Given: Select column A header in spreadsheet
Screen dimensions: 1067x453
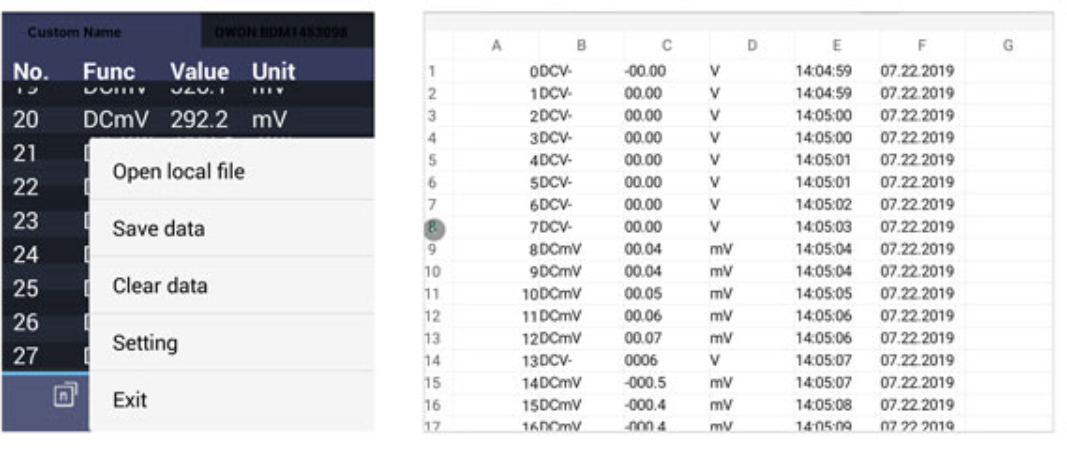Looking at the screenshot, I should click(x=496, y=45).
